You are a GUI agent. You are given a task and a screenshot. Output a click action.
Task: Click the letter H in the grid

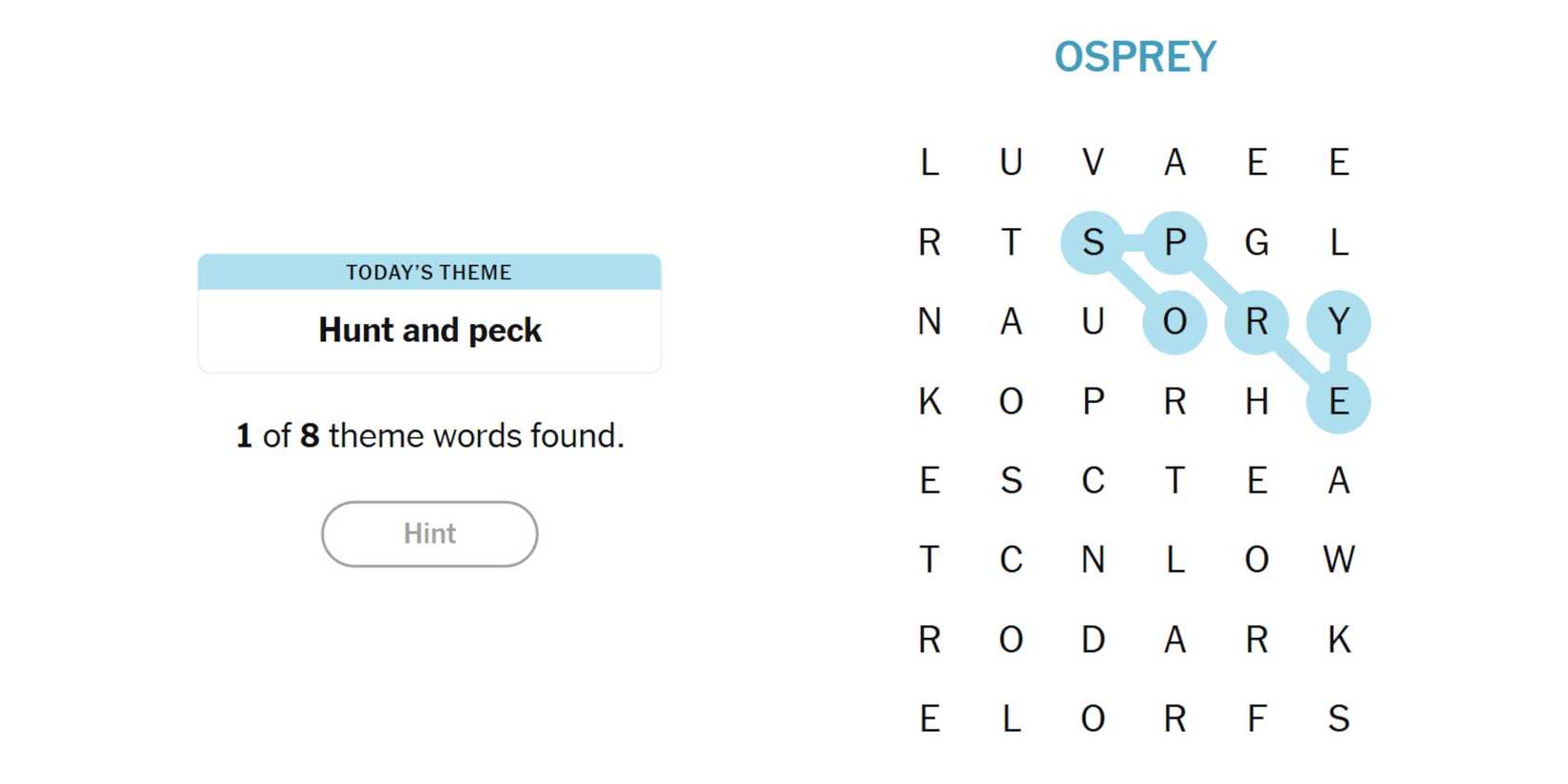click(1256, 401)
